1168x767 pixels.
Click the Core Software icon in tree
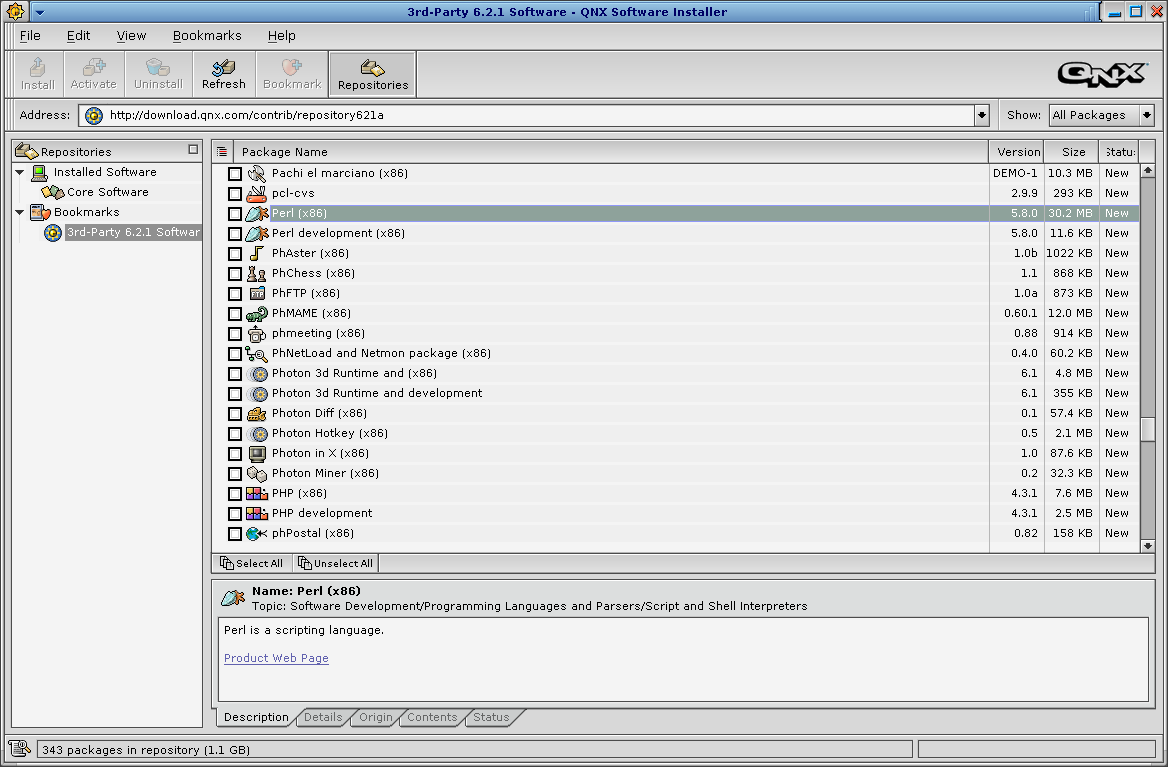tap(52, 192)
